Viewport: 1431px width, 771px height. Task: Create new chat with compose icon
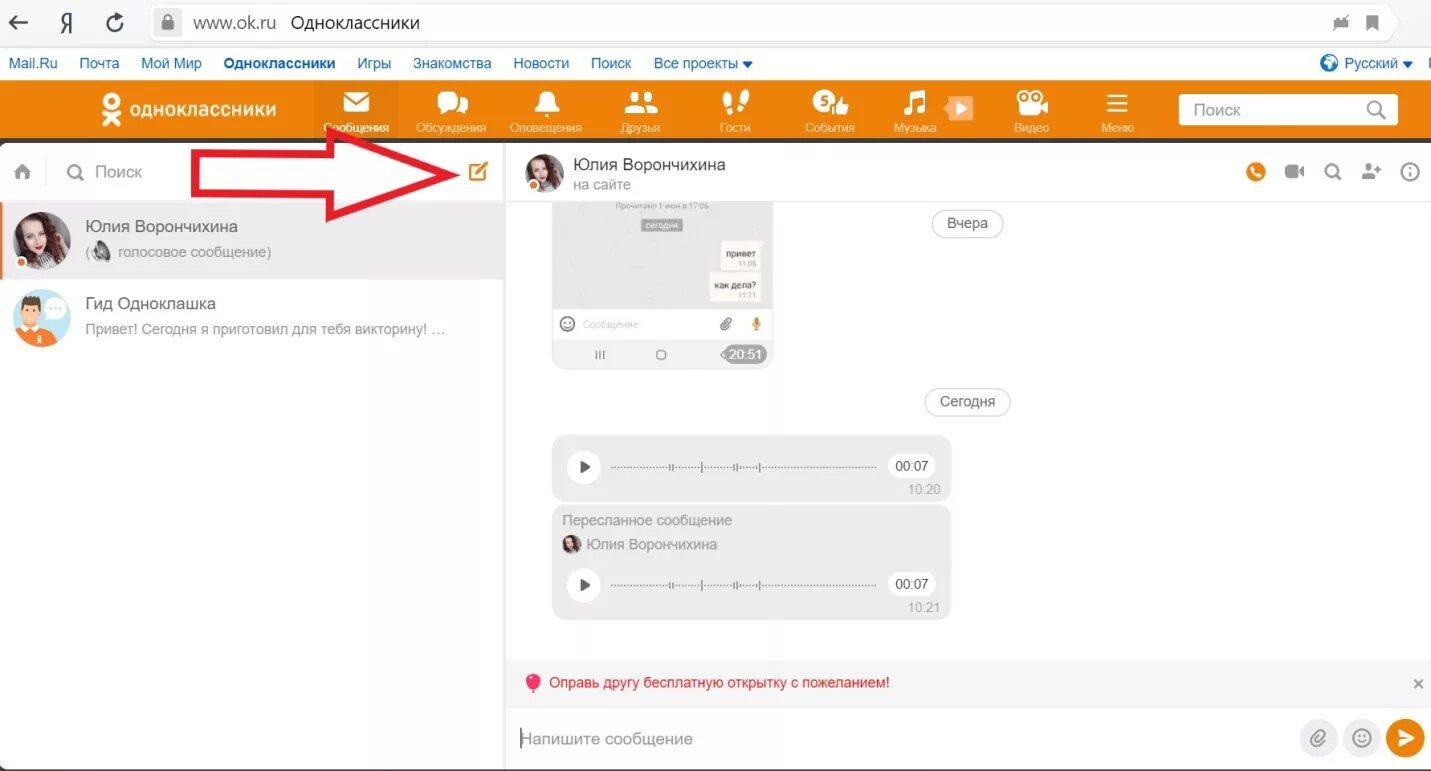(478, 171)
